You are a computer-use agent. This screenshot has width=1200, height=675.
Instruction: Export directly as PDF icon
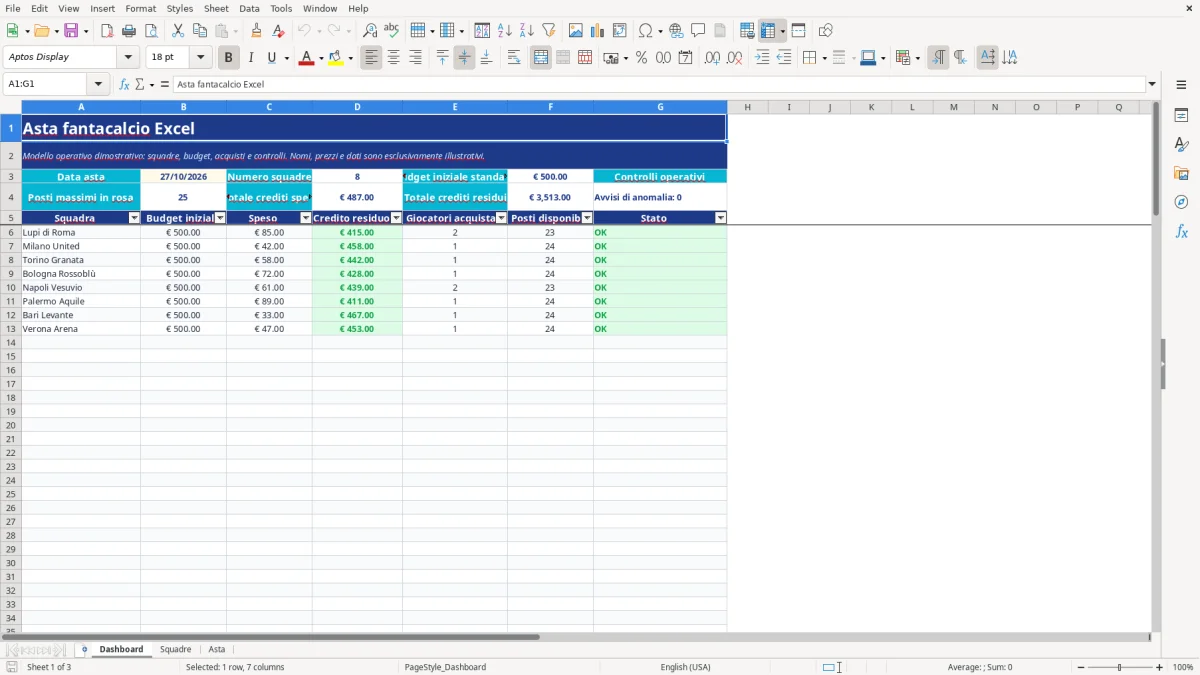pos(107,31)
